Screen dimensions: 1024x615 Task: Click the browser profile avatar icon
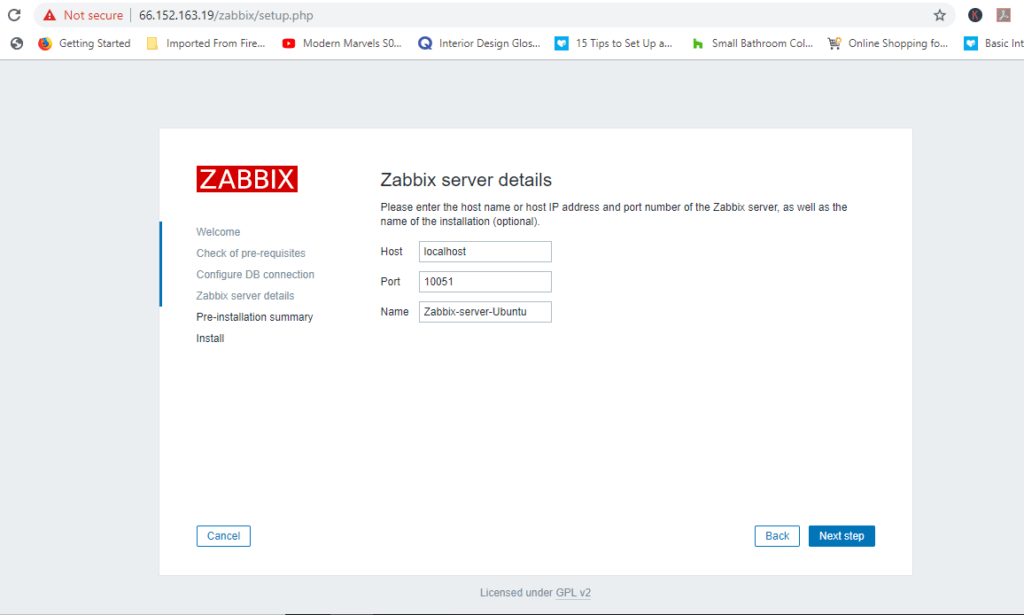point(974,15)
